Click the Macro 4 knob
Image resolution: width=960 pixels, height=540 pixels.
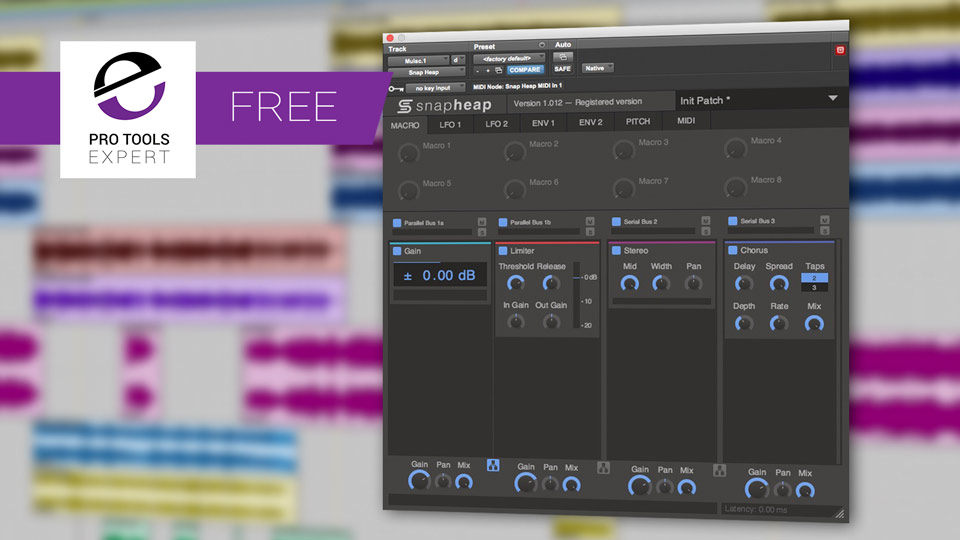[735, 148]
